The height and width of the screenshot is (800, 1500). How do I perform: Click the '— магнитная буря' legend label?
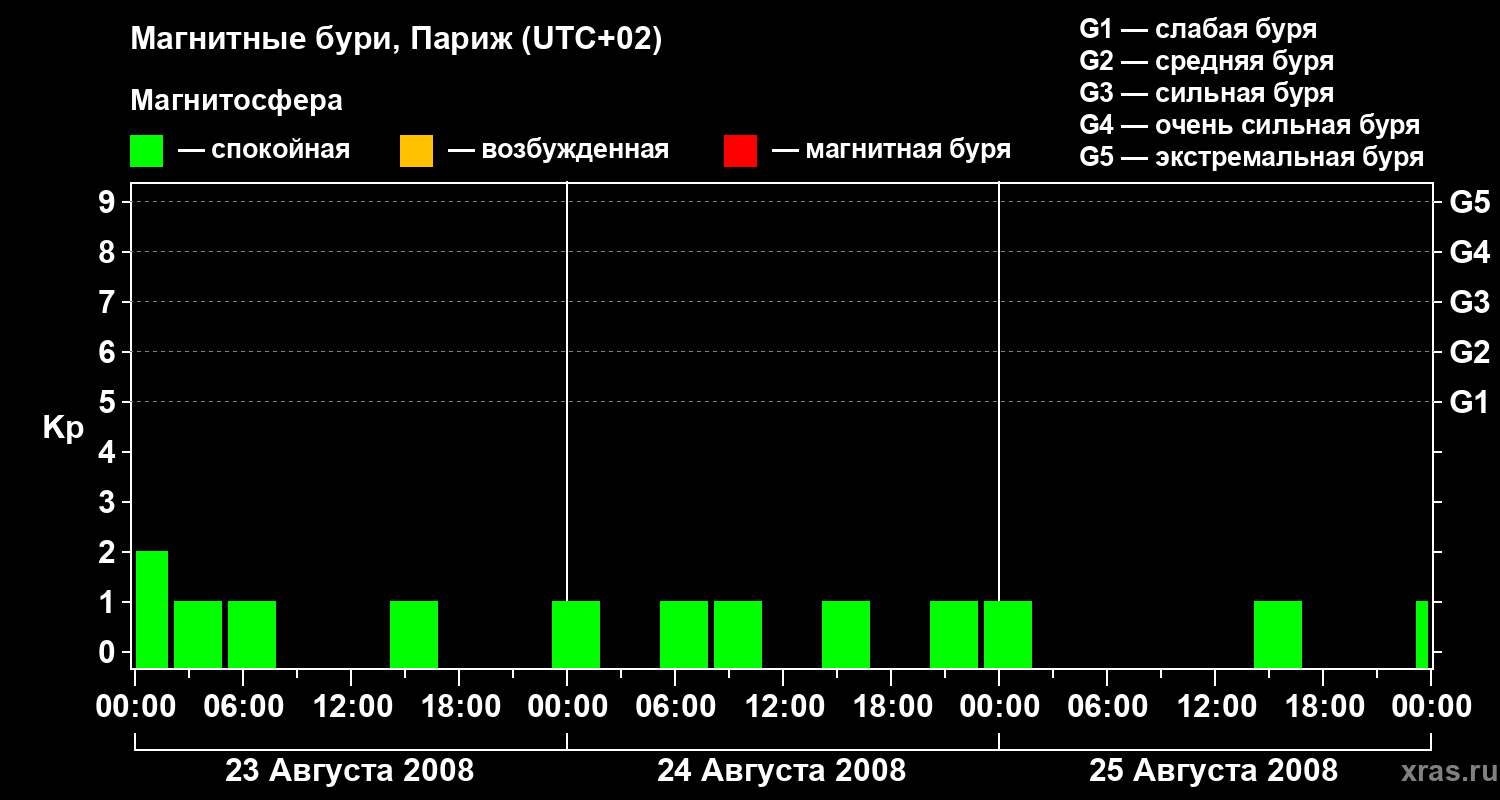click(x=892, y=150)
